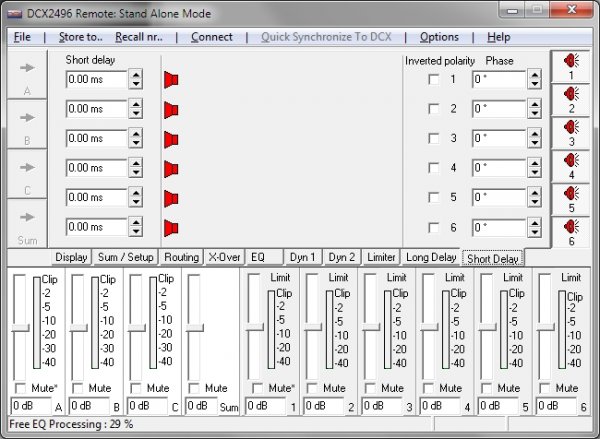The image size is (600, 439).
Task: Open the Help menu
Action: click(x=499, y=37)
